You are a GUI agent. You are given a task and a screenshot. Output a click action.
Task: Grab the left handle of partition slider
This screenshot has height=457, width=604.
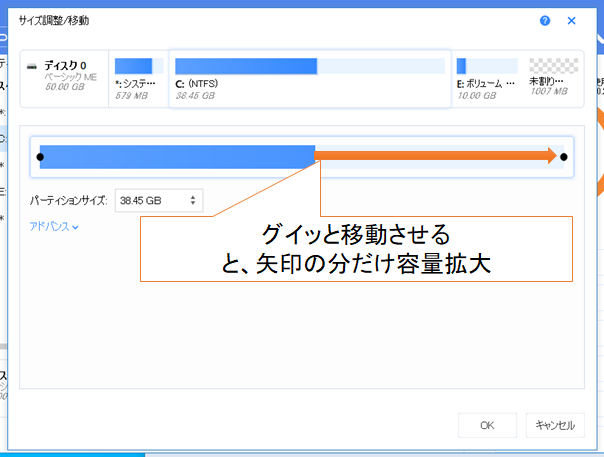pyautogui.click(x=40, y=157)
